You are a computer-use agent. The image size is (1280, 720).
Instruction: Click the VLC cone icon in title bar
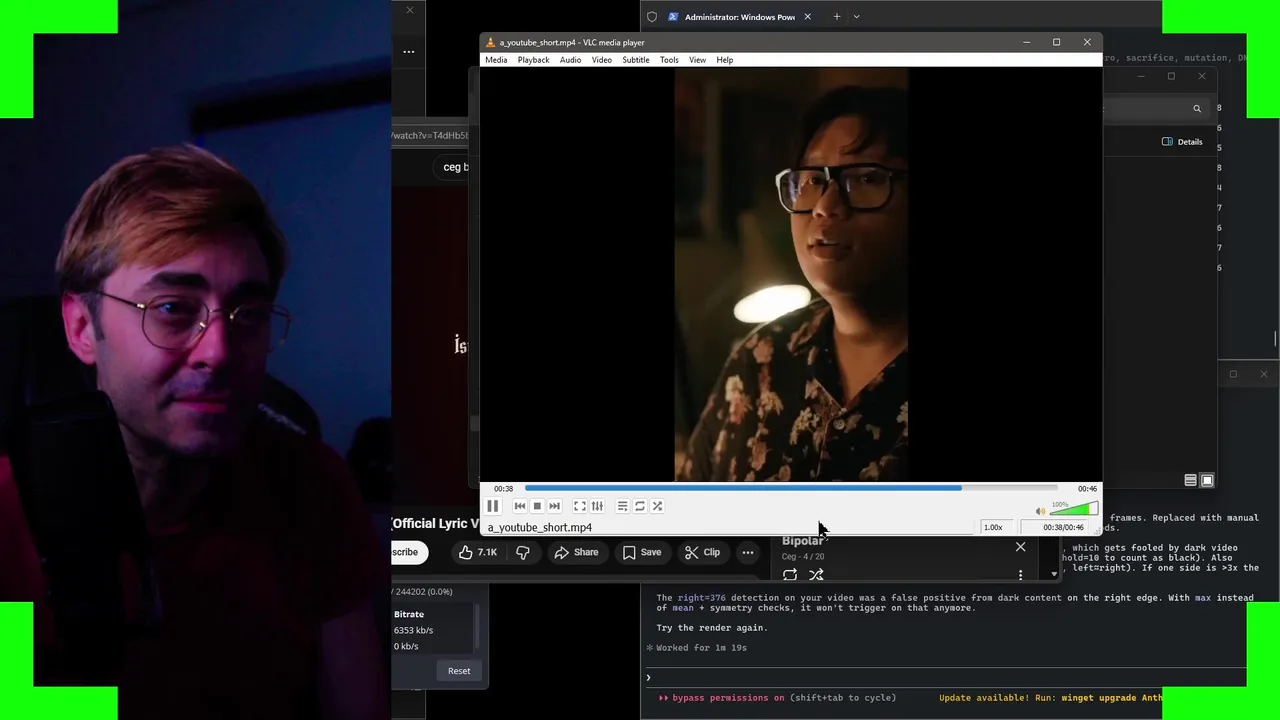[x=490, y=42]
